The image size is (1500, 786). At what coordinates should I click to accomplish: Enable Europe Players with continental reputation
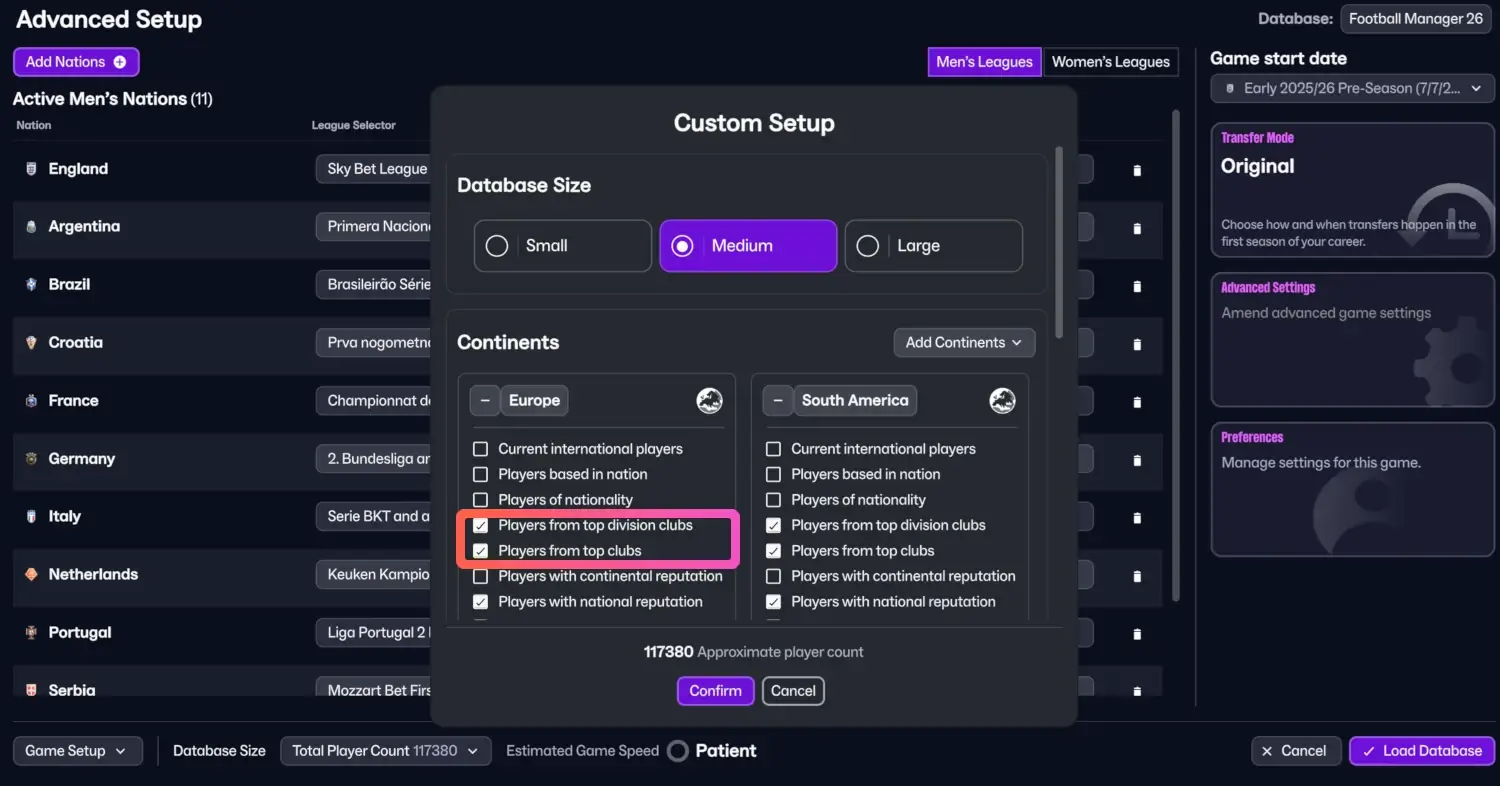tap(480, 576)
